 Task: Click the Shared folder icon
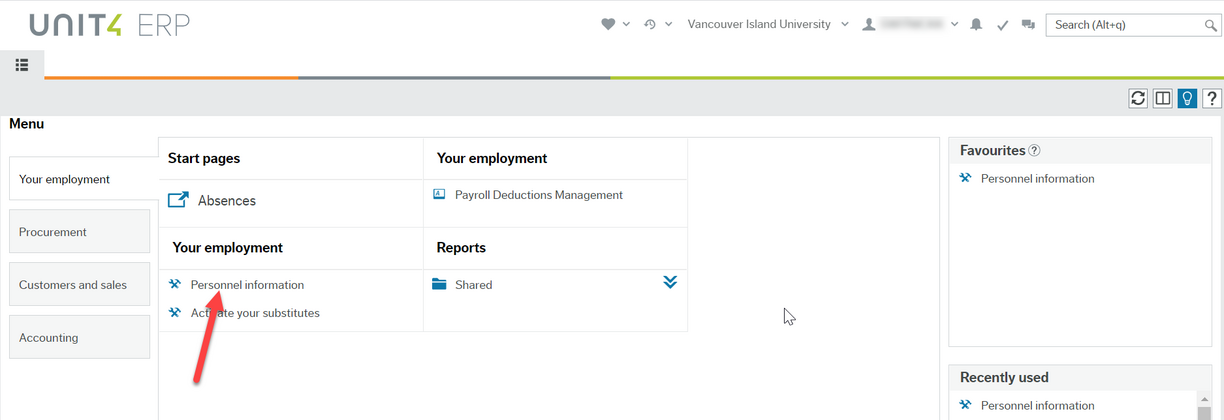tap(439, 284)
